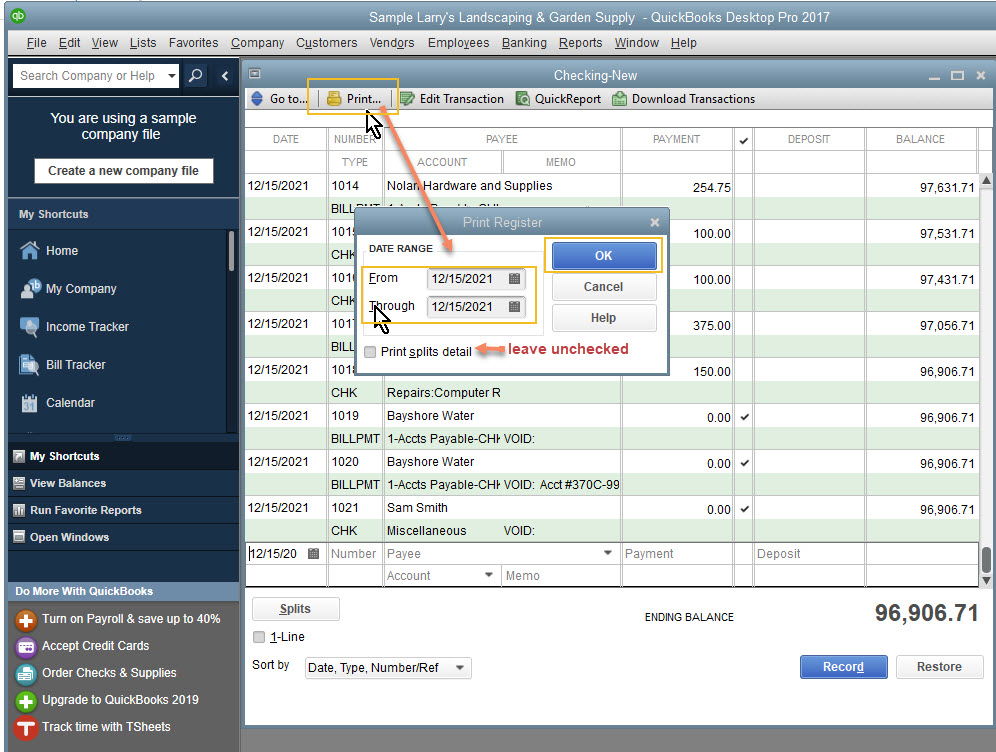
Task: Open the Lists menu
Action: 143,43
